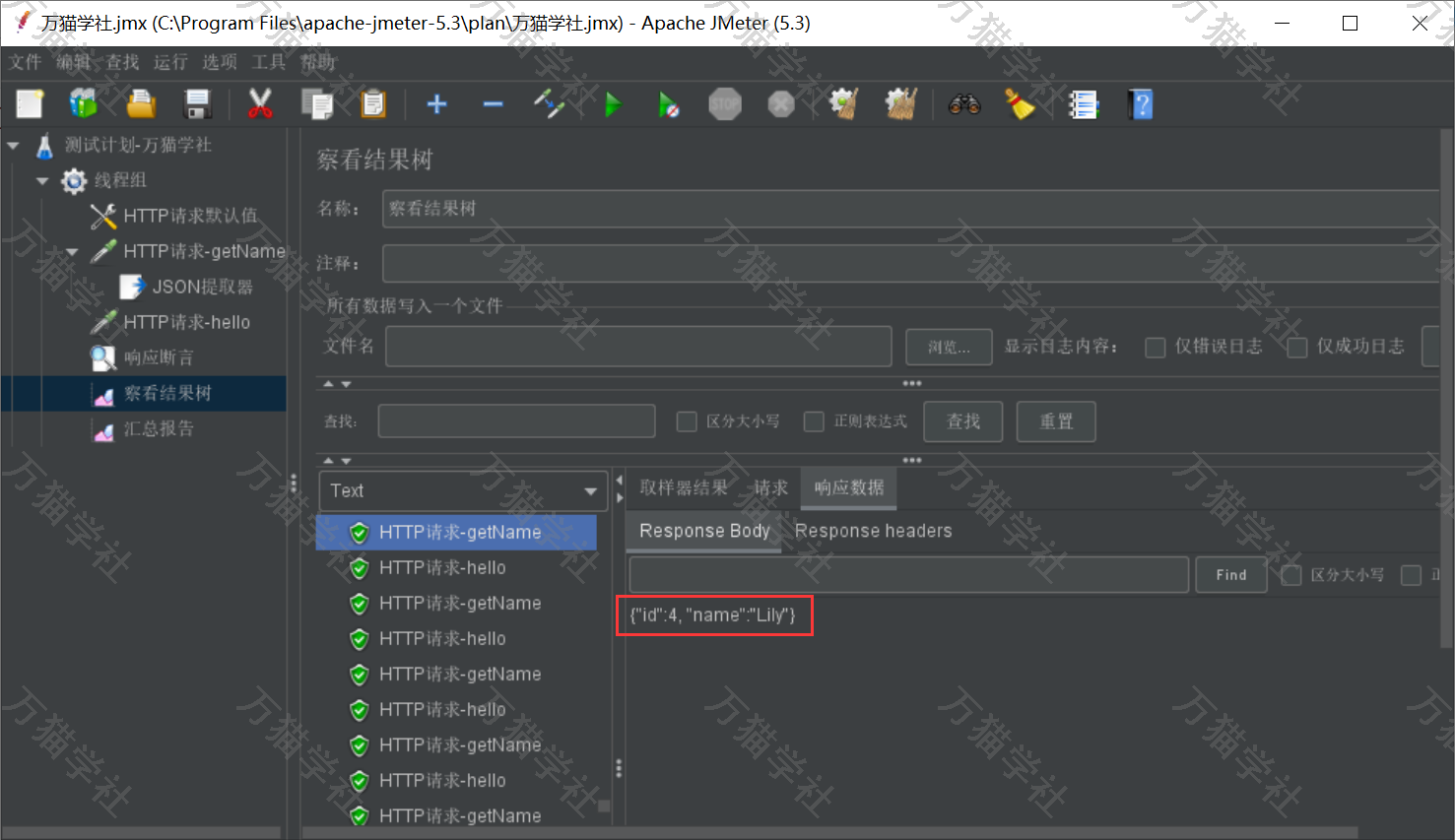Collapse the 测试计划-万猫学社 tree node
This screenshot has height=840, width=1455.
[x=13, y=145]
